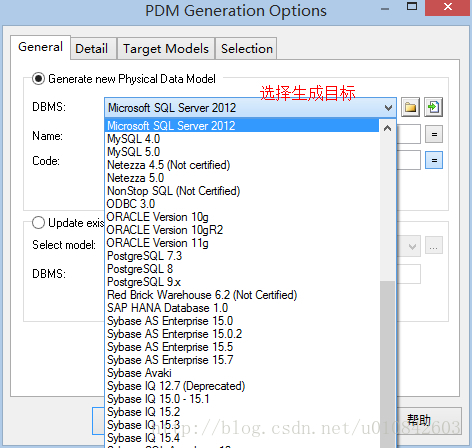472x448 pixels.
Task: Click the 帮助 help button
Action: pyautogui.click(x=429, y=421)
